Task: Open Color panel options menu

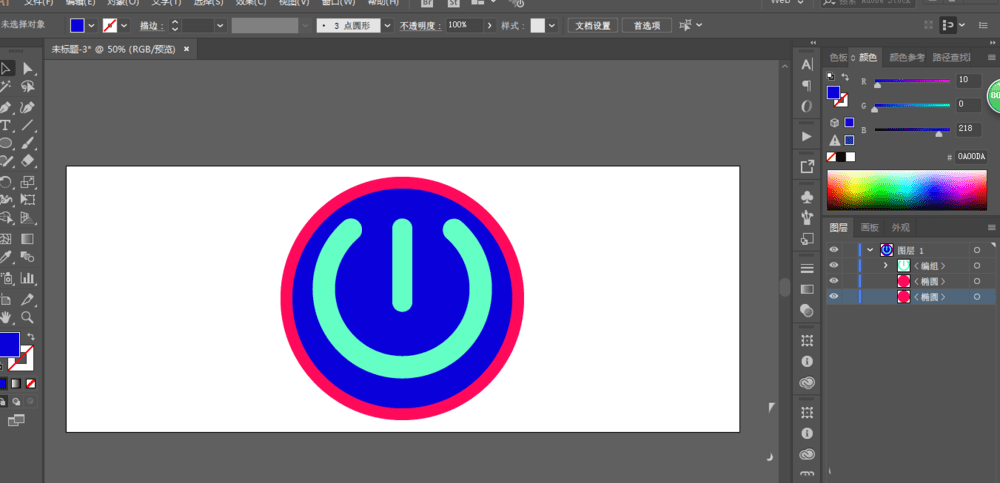Action: click(x=992, y=57)
